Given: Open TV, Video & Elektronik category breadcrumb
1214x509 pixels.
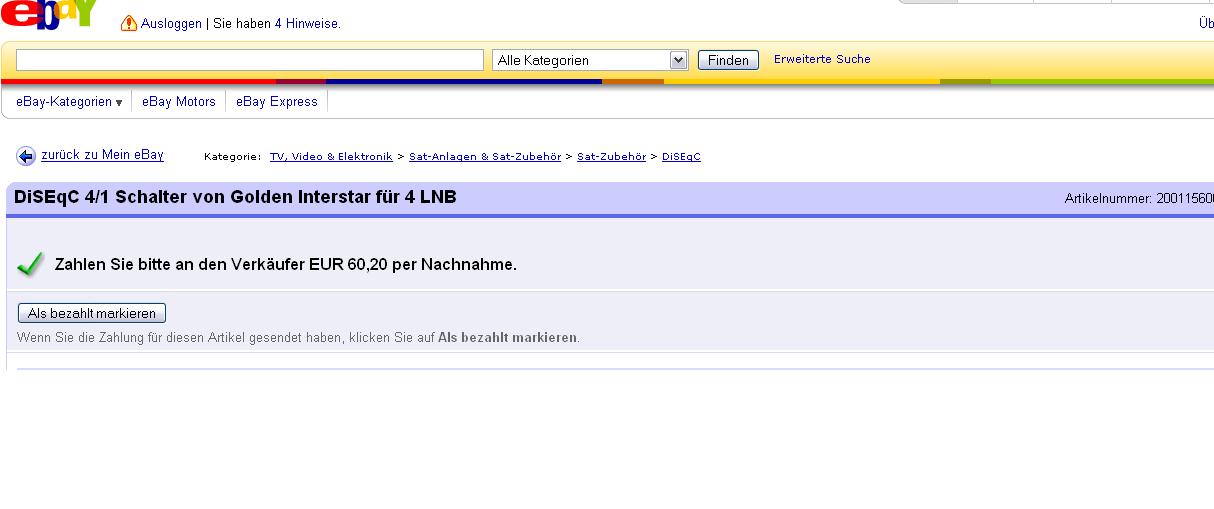Looking at the screenshot, I should pyautogui.click(x=331, y=157).
